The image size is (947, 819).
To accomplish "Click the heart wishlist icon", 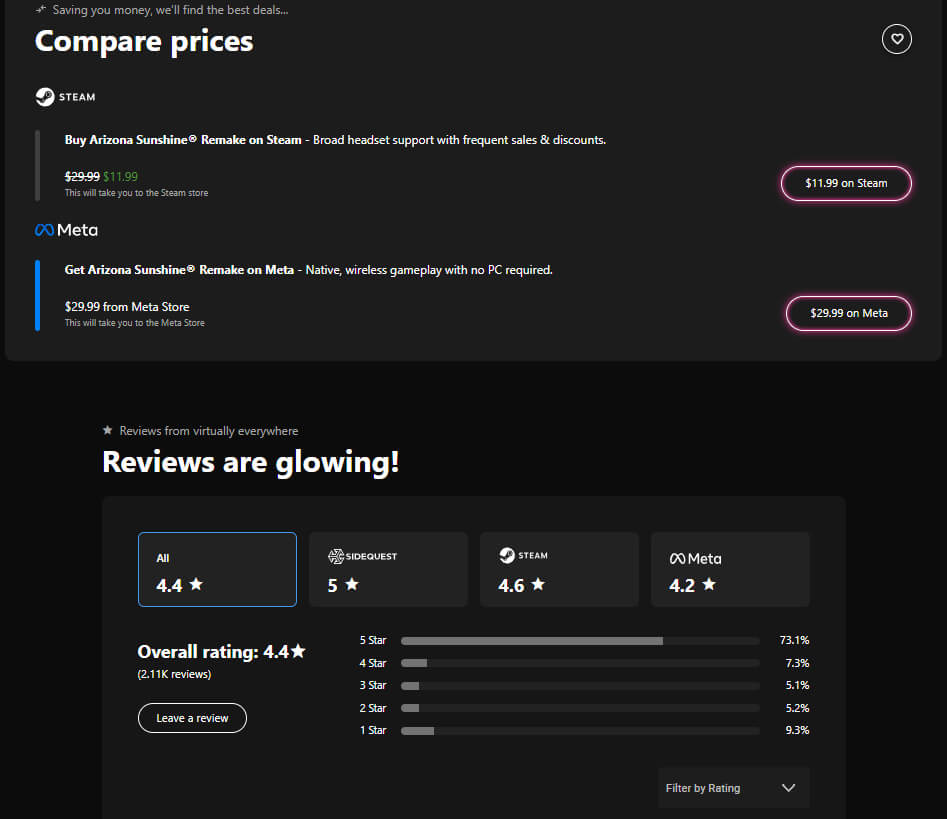I will point(896,39).
